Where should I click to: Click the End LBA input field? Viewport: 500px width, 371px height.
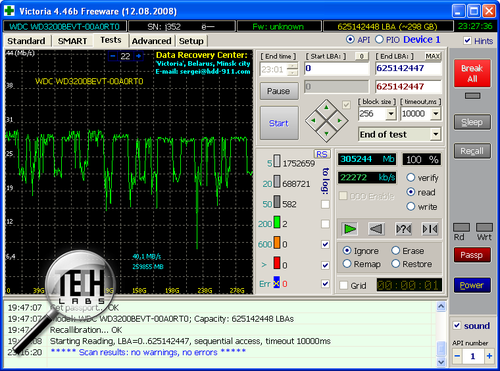pyautogui.click(x=408, y=68)
